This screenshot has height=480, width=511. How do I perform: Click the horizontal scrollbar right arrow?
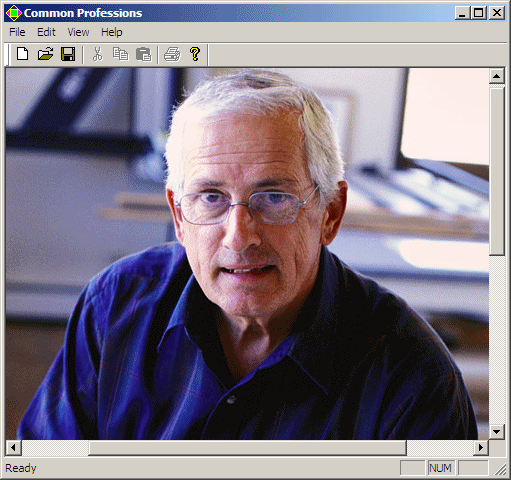point(481,447)
